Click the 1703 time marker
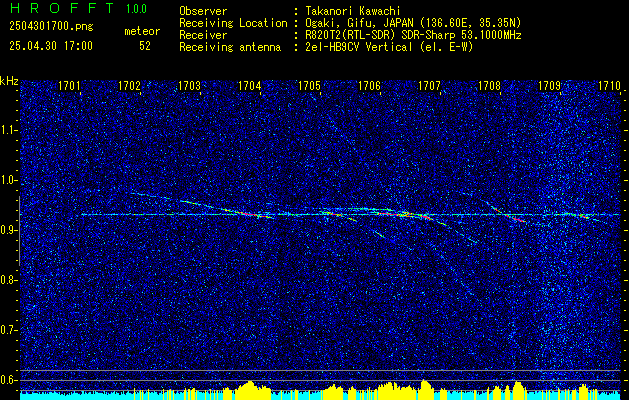This screenshot has height=400, width=629. click(x=189, y=85)
